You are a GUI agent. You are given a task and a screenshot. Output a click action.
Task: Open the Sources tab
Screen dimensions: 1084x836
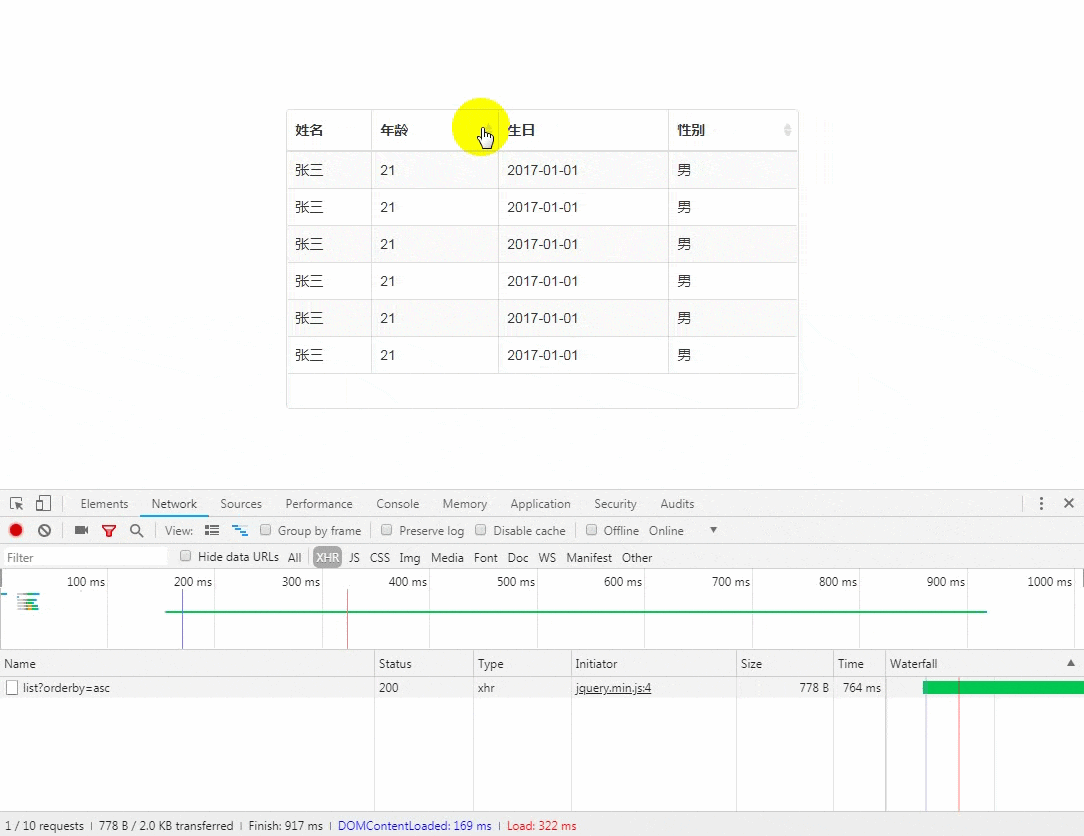(x=241, y=503)
